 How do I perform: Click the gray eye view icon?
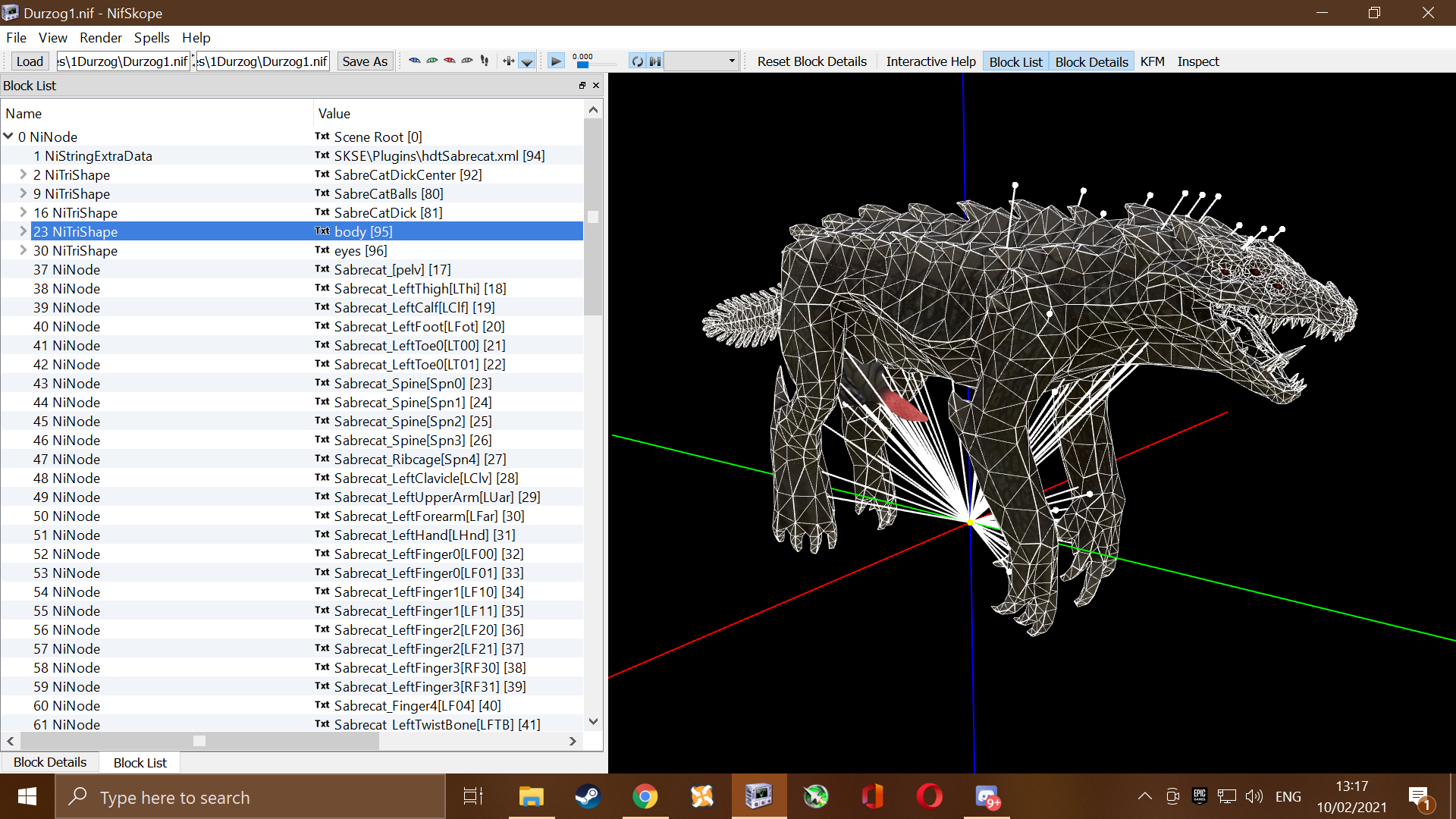[x=467, y=61]
